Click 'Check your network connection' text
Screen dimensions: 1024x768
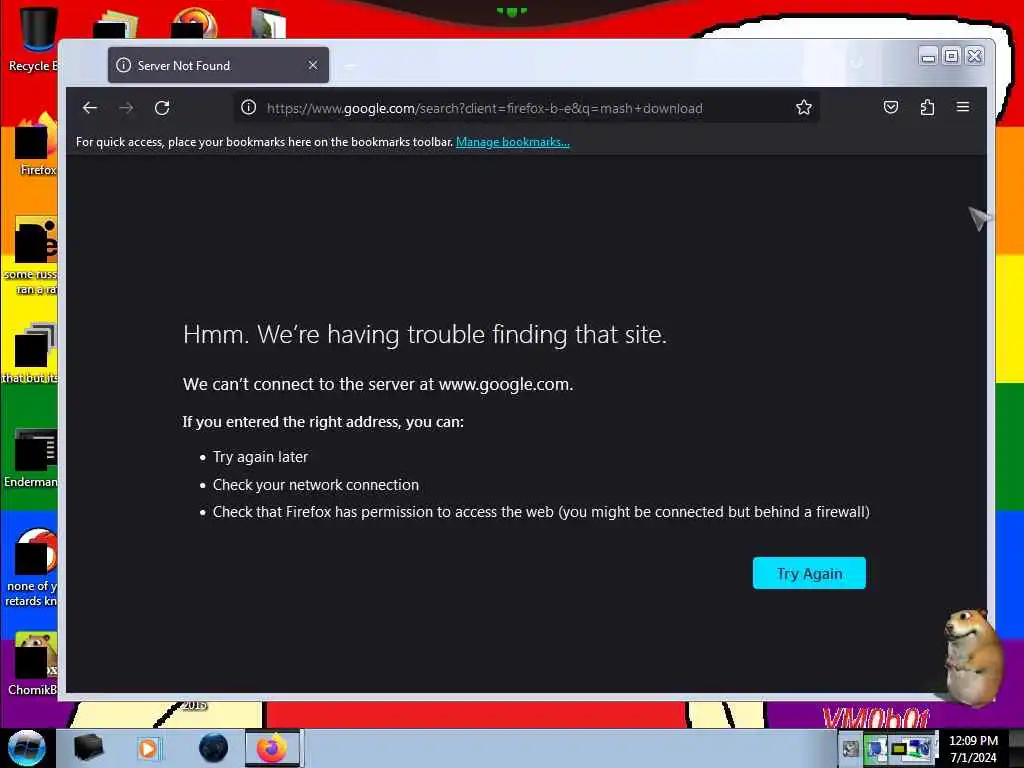pos(315,485)
